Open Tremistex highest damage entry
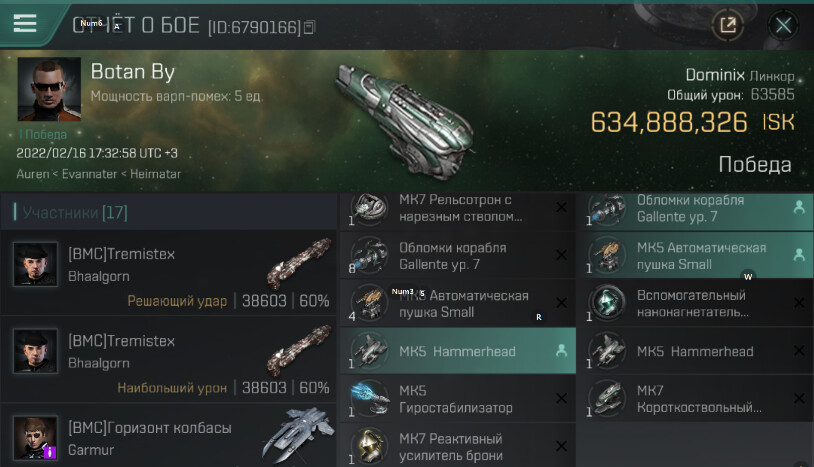The height and width of the screenshot is (467, 814). [x=169, y=360]
